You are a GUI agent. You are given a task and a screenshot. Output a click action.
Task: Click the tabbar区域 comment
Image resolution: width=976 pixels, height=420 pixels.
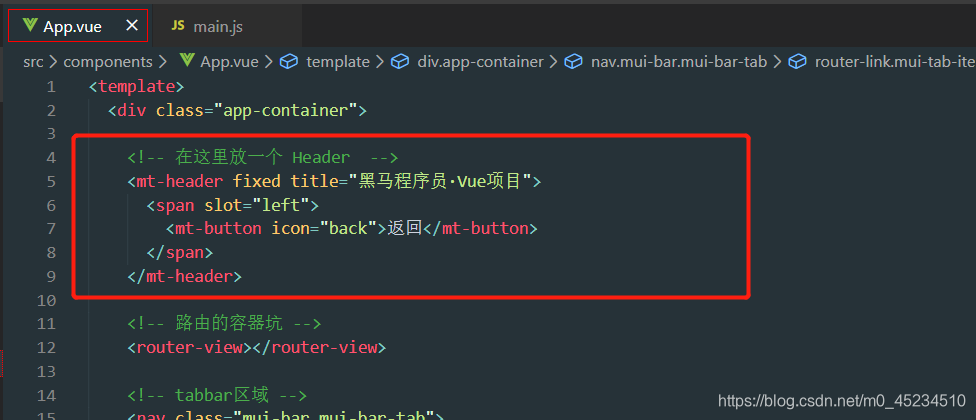click(217, 394)
